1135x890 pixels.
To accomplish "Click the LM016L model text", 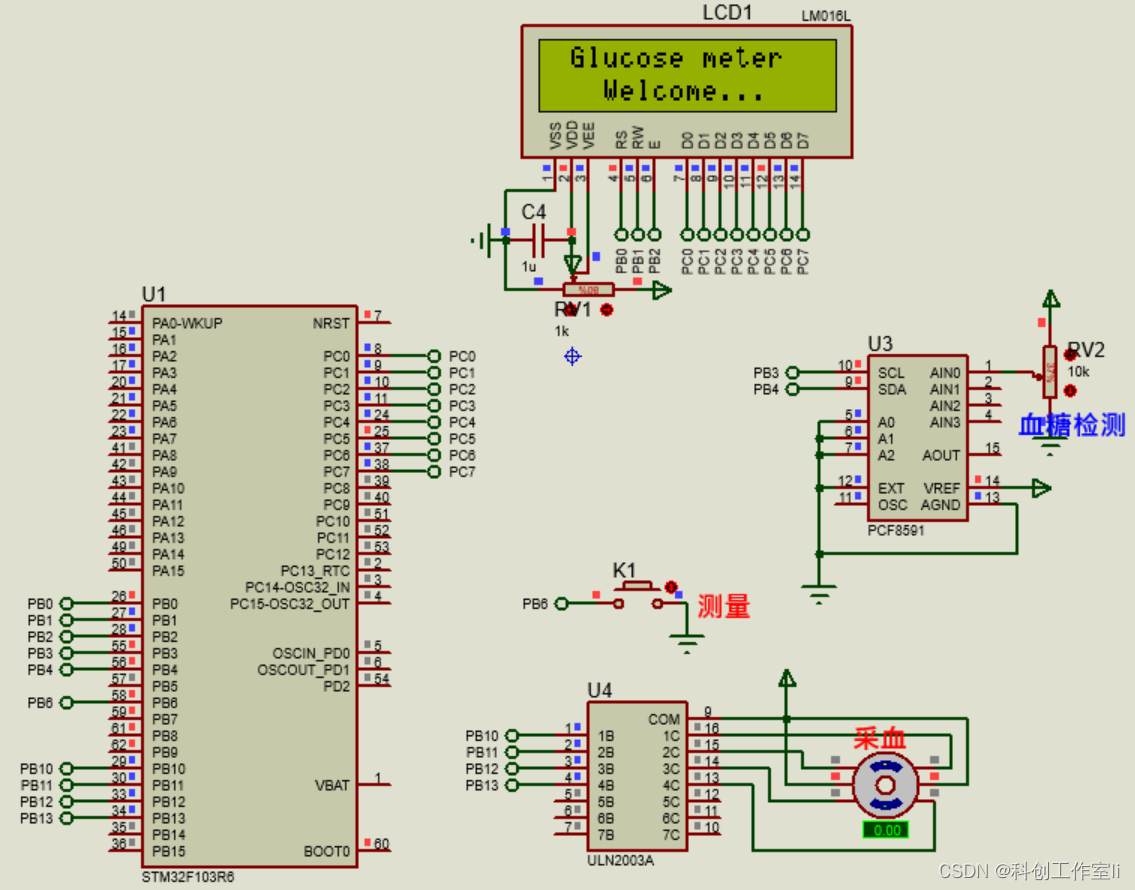I will 826,16.
